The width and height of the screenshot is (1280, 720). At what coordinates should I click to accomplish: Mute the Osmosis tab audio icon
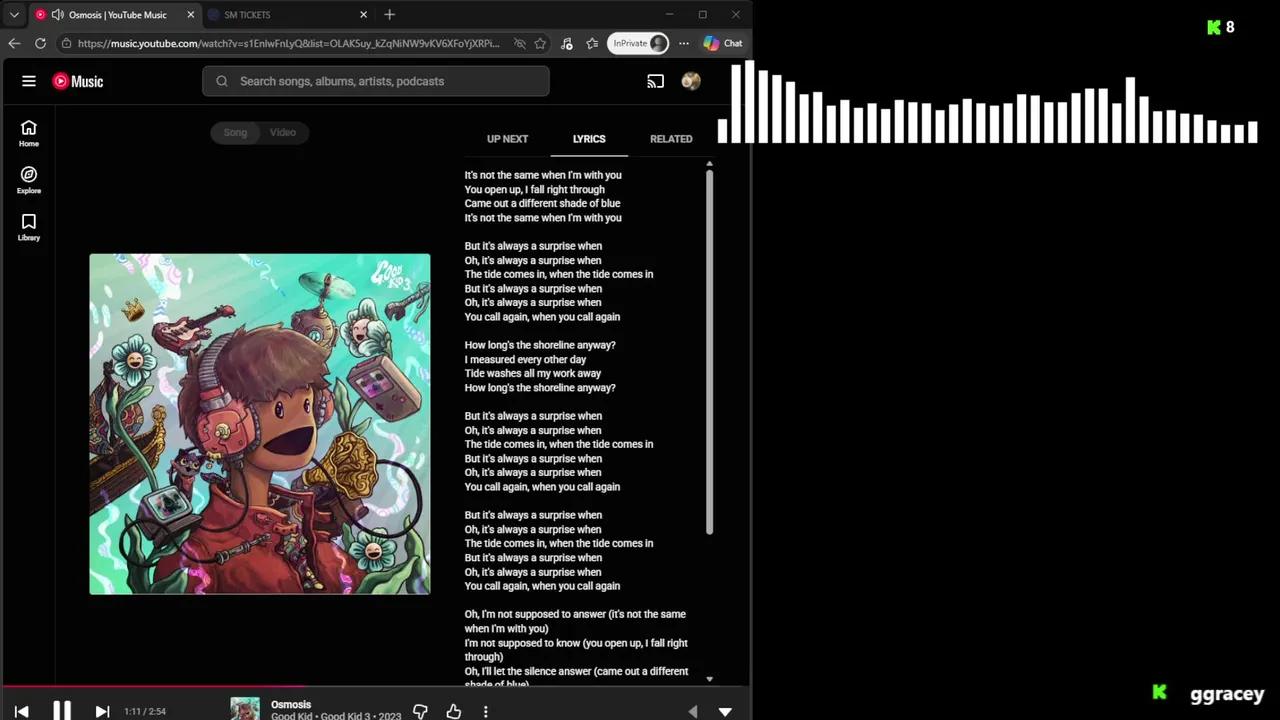[58, 15]
